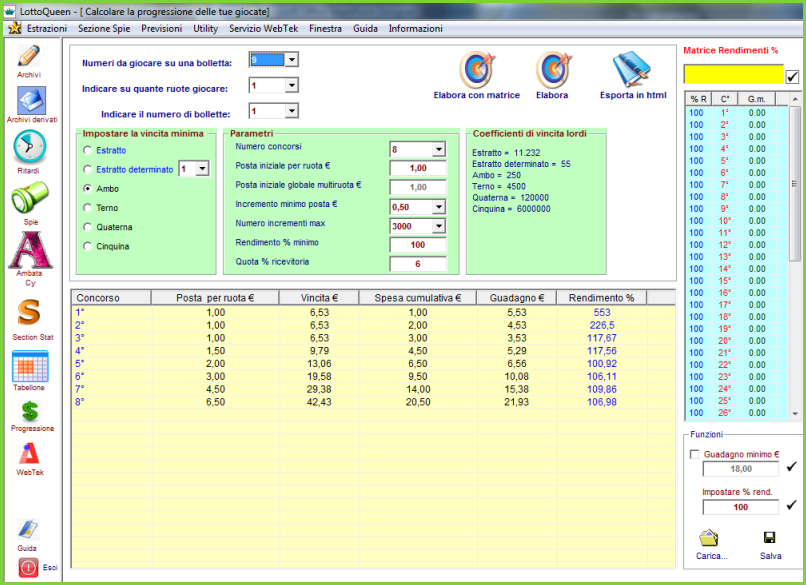Select the Estratto determinato radio button

[x=87, y=169]
